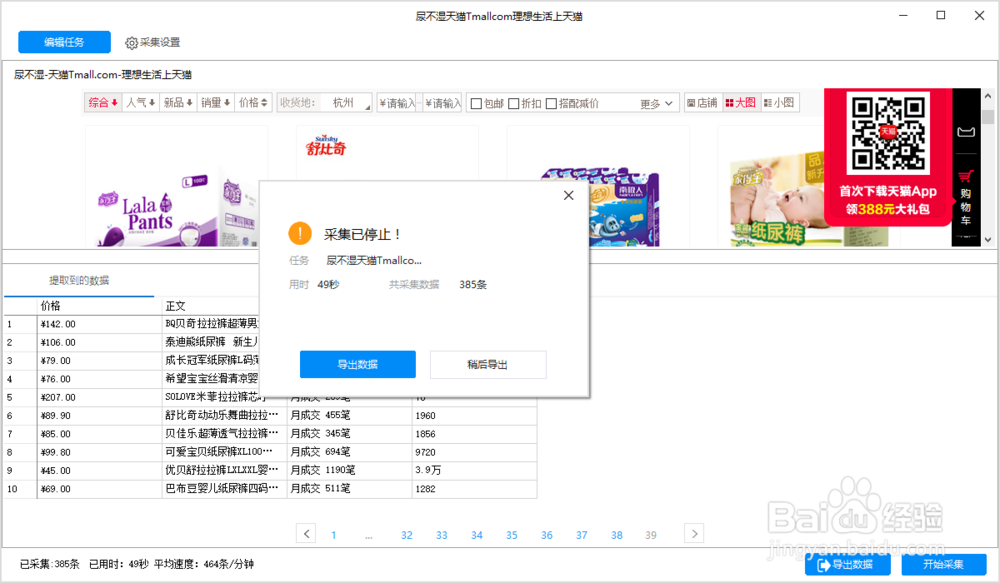
Task: Switch to 小图 list view
Action: (x=779, y=103)
